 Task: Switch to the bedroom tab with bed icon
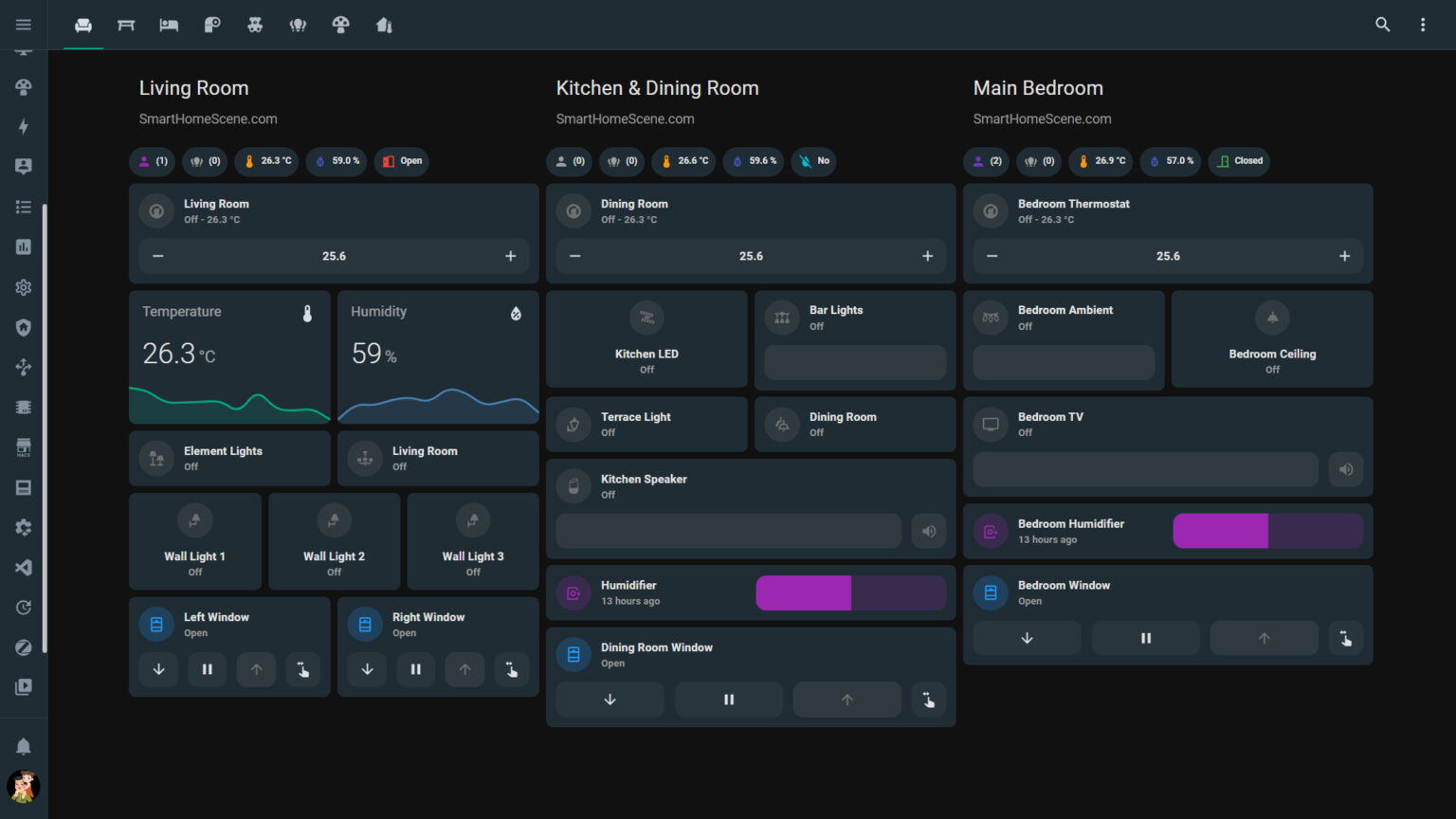[x=169, y=26]
